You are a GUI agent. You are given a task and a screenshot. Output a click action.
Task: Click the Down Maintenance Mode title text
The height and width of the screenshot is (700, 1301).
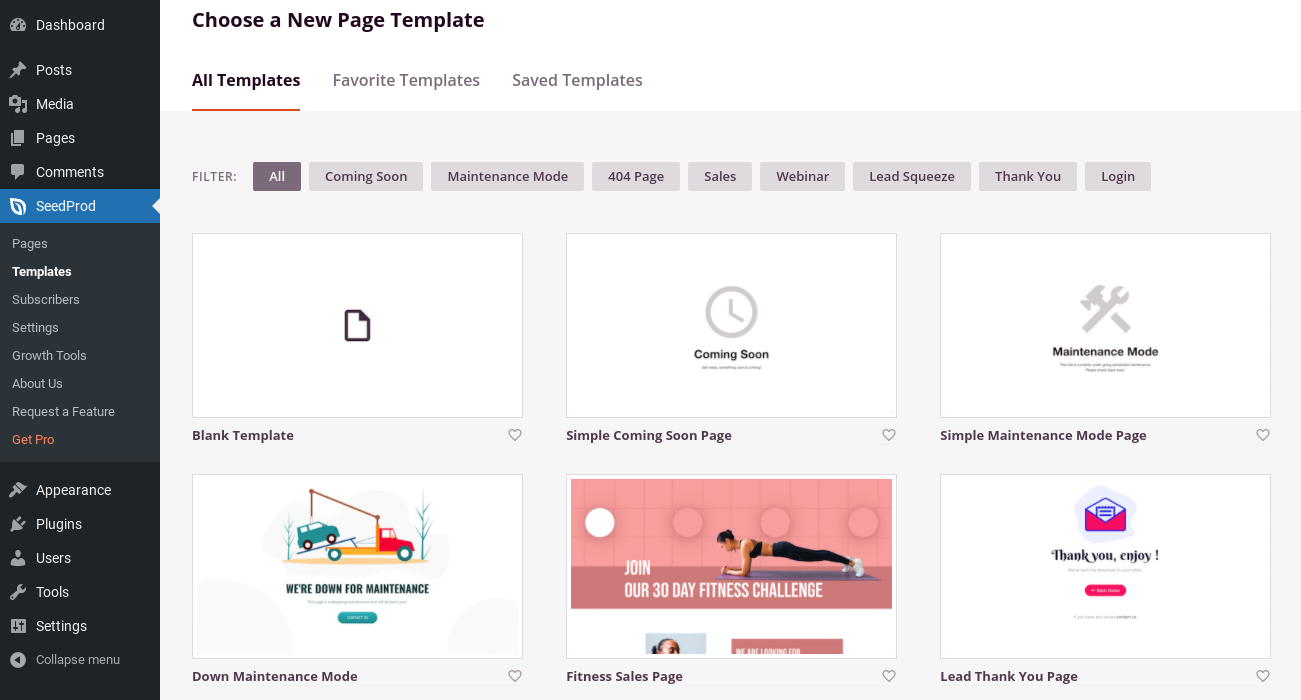click(275, 677)
